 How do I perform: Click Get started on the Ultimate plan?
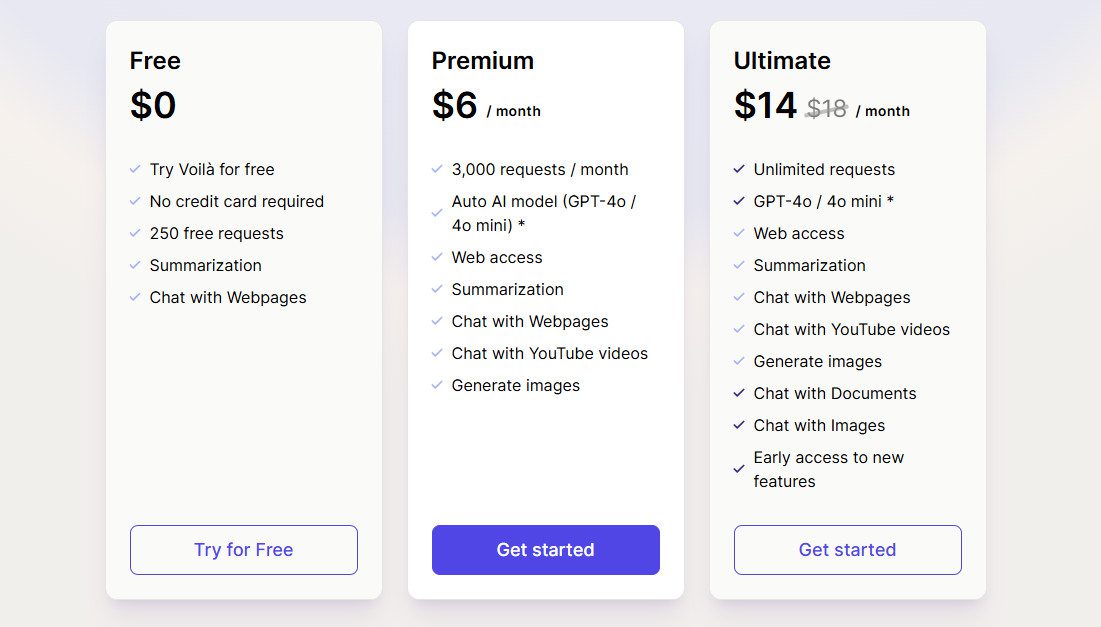(847, 549)
